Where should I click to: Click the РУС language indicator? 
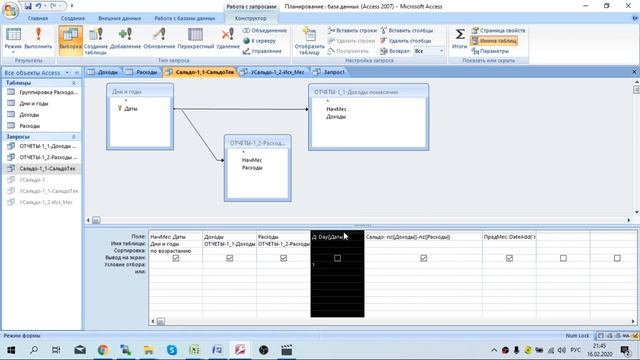[576, 350]
